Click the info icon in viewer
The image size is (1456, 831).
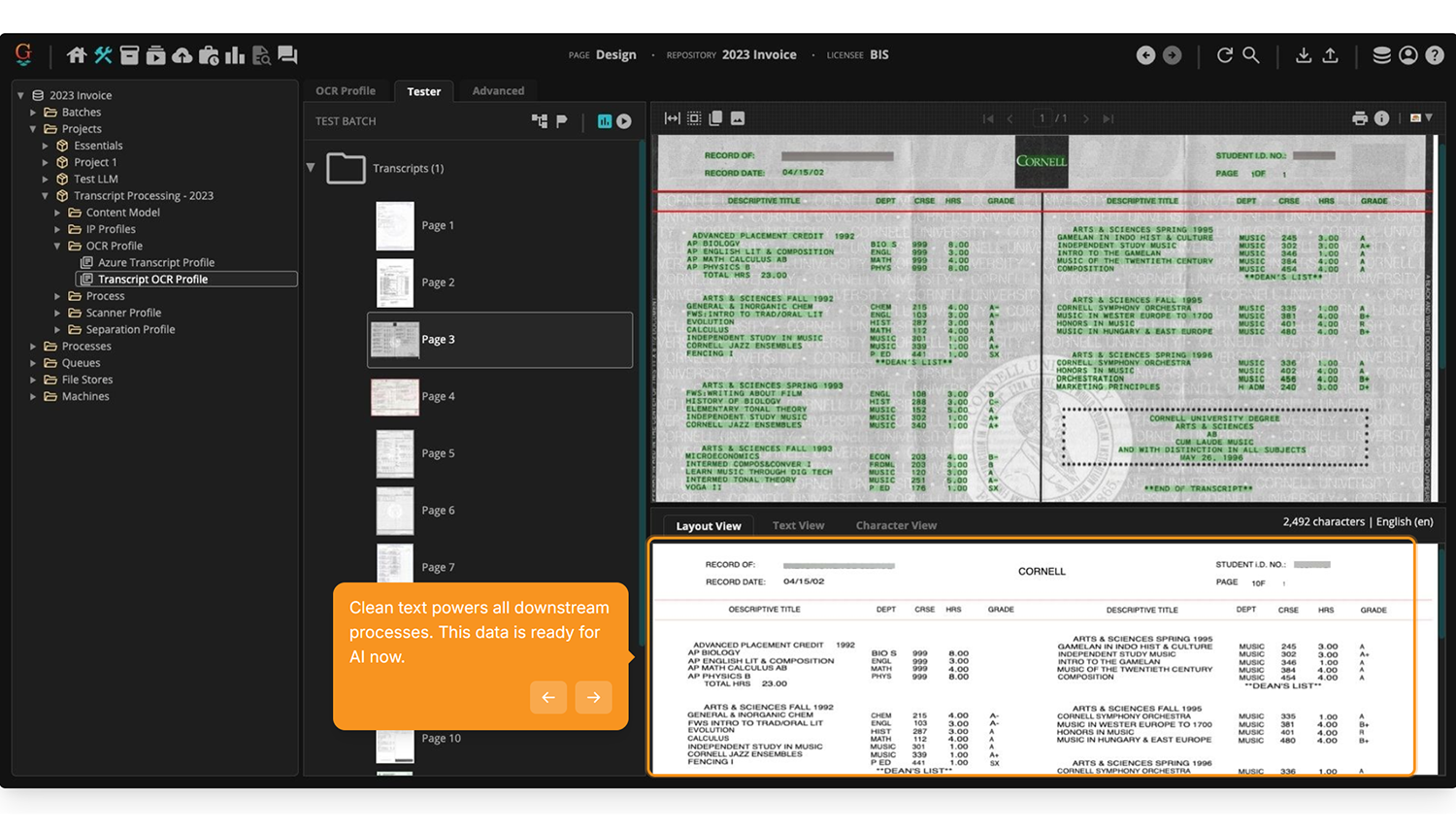[1382, 118]
